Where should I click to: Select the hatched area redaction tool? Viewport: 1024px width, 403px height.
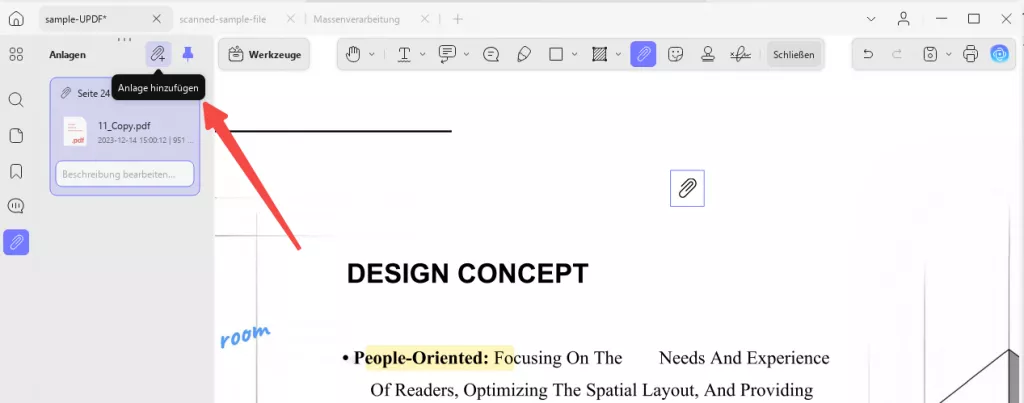[x=600, y=54]
